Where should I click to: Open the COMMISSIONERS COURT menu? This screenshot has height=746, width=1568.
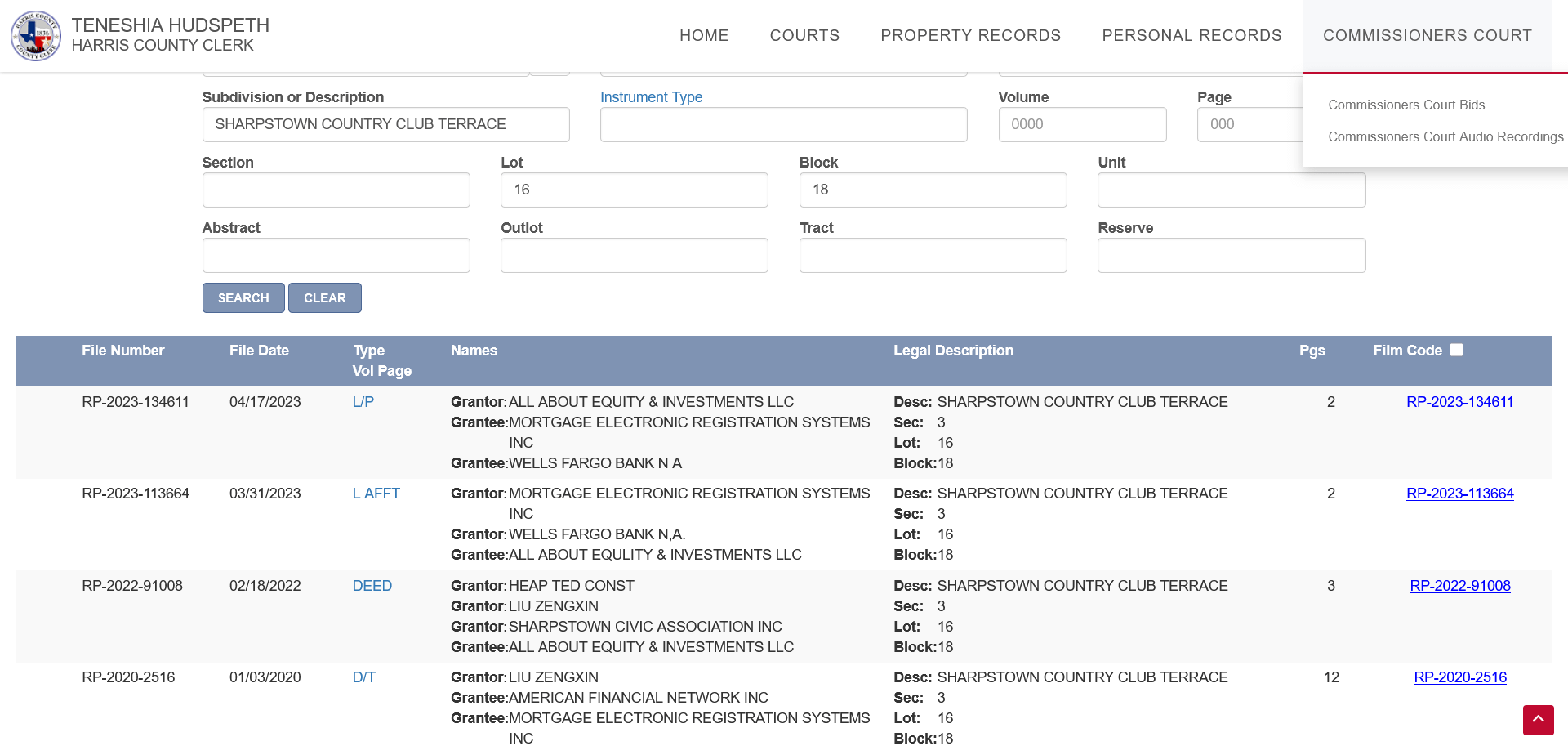(x=1427, y=35)
